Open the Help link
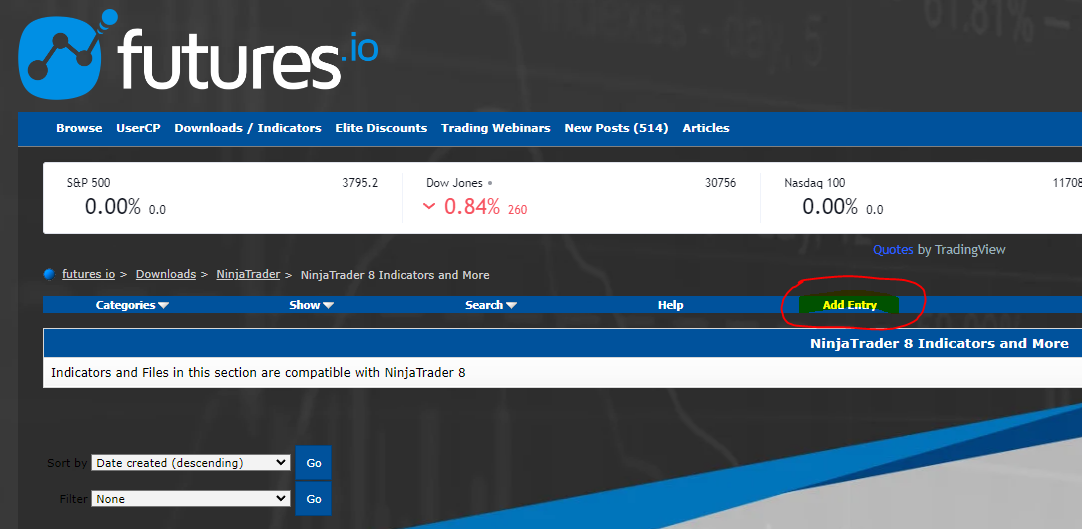 [671, 305]
